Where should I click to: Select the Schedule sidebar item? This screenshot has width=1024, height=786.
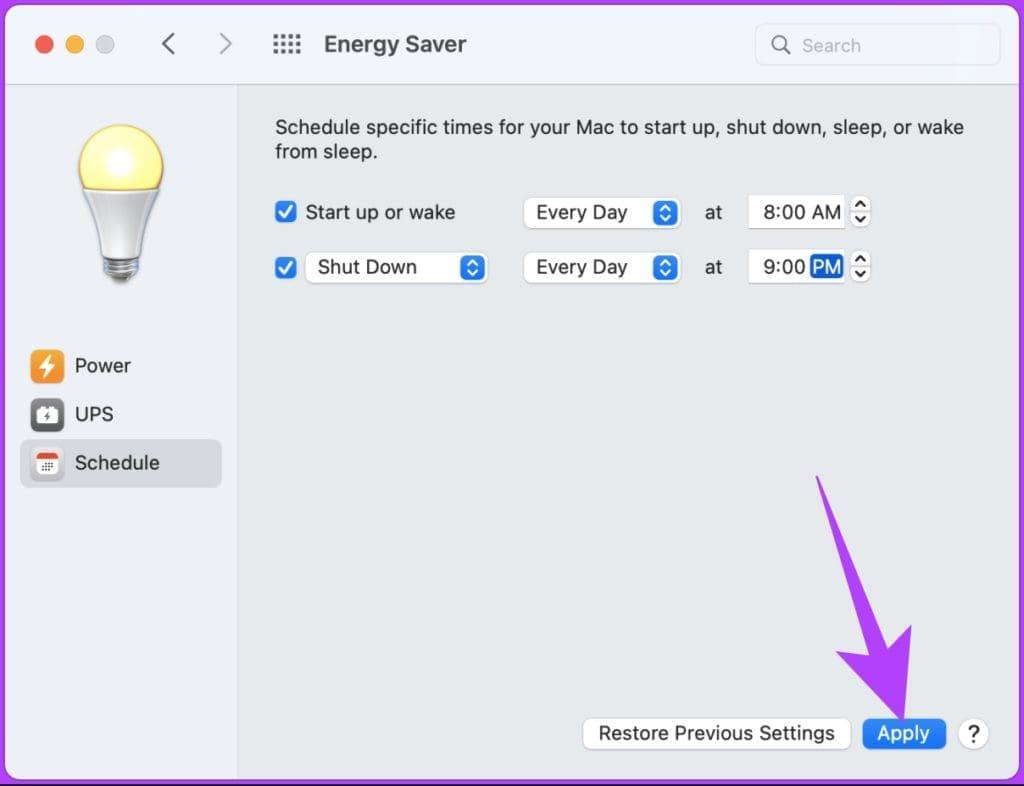pos(116,463)
